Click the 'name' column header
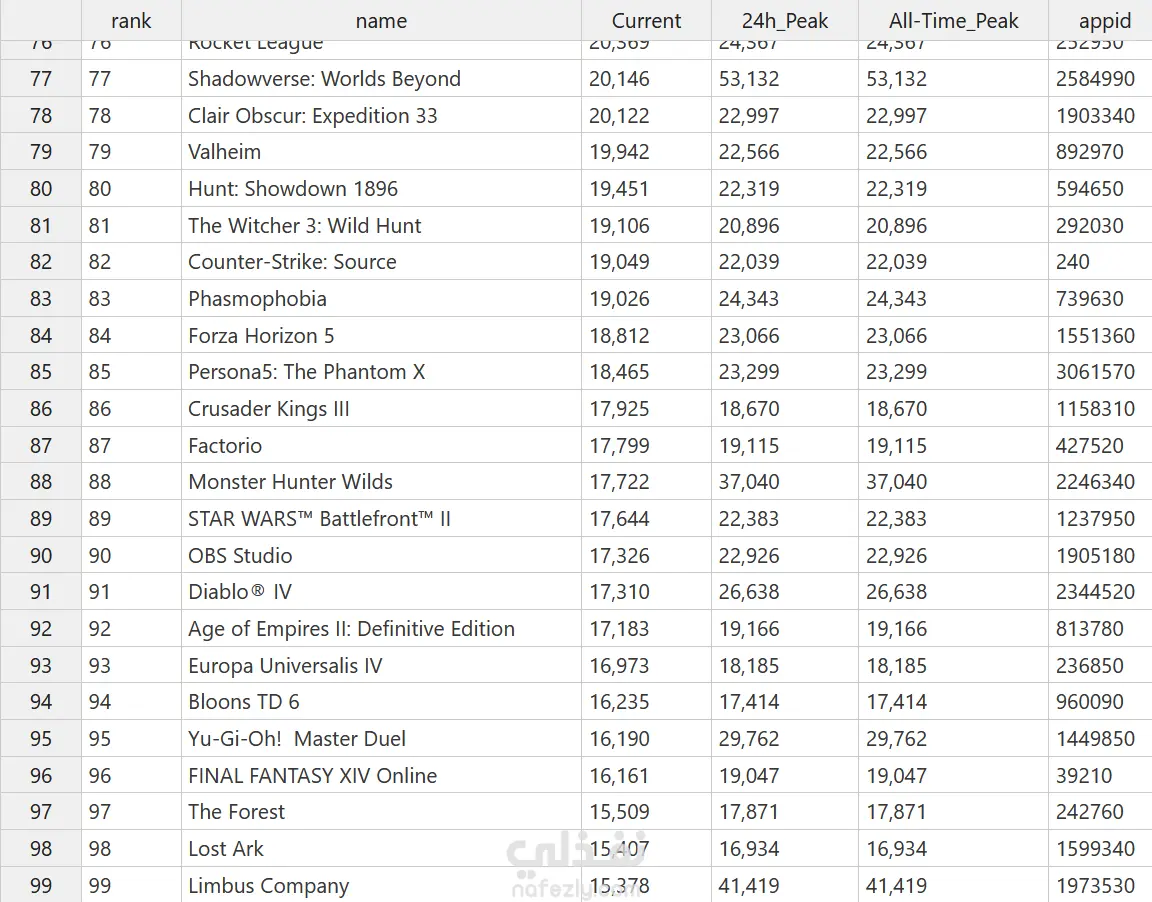This screenshot has height=902, width=1152. click(381, 21)
